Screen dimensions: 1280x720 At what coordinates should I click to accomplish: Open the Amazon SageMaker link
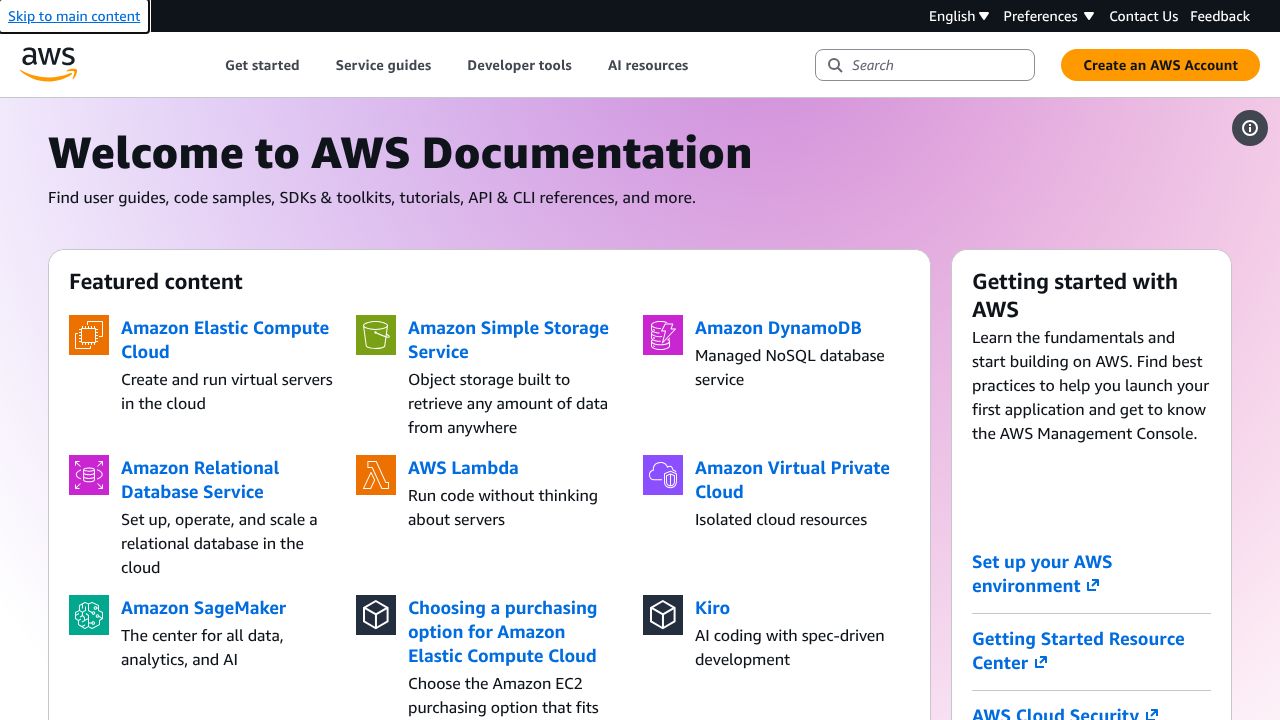click(203, 608)
